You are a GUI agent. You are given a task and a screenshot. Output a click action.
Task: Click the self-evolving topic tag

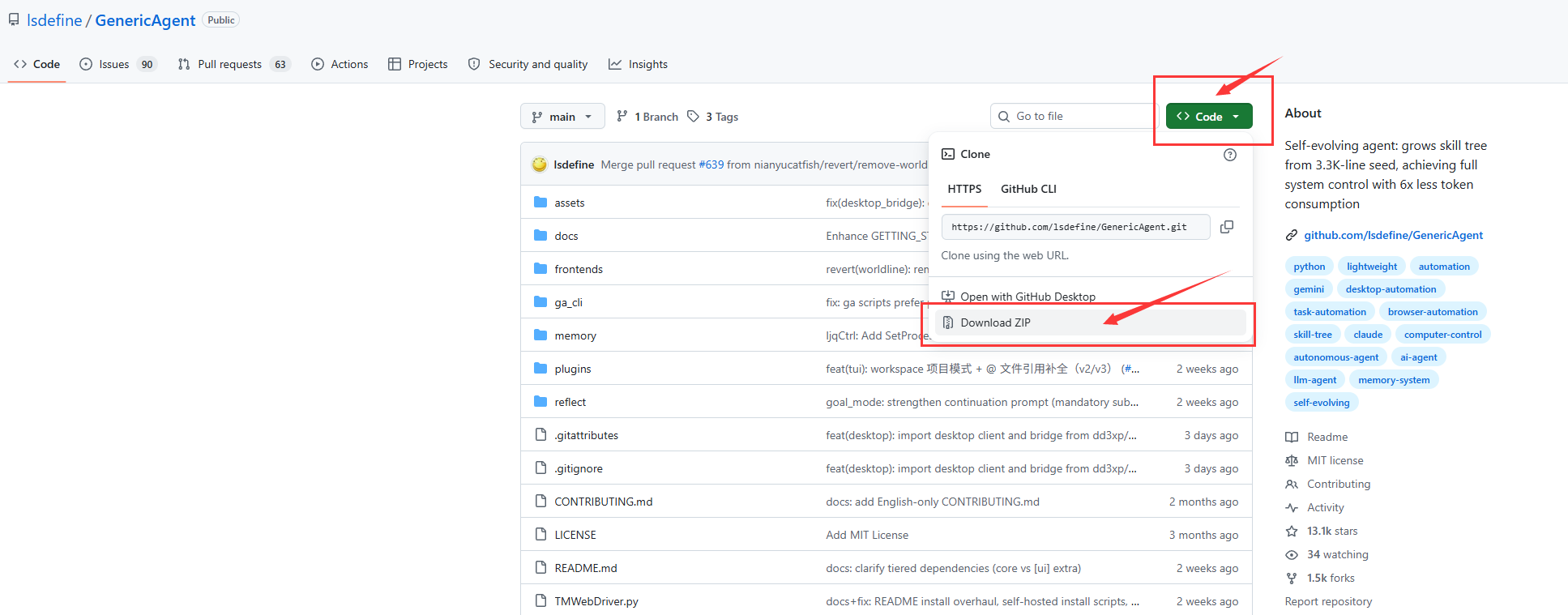[1322, 403]
